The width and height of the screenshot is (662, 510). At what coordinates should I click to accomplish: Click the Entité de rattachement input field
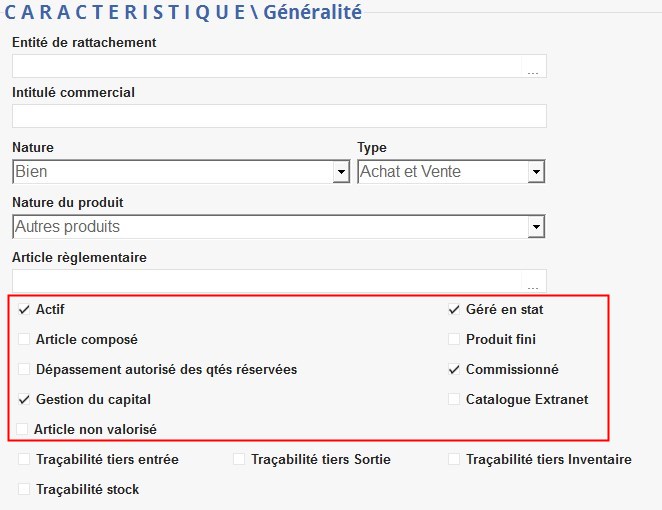266,66
